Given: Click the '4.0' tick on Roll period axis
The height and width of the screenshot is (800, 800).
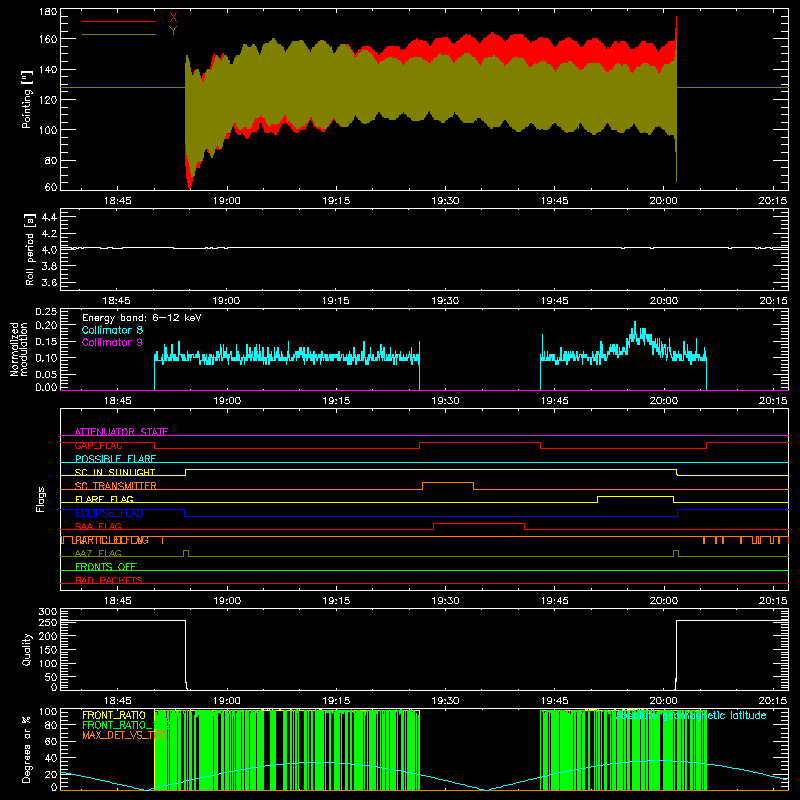Looking at the screenshot, I should pos(49,250).
